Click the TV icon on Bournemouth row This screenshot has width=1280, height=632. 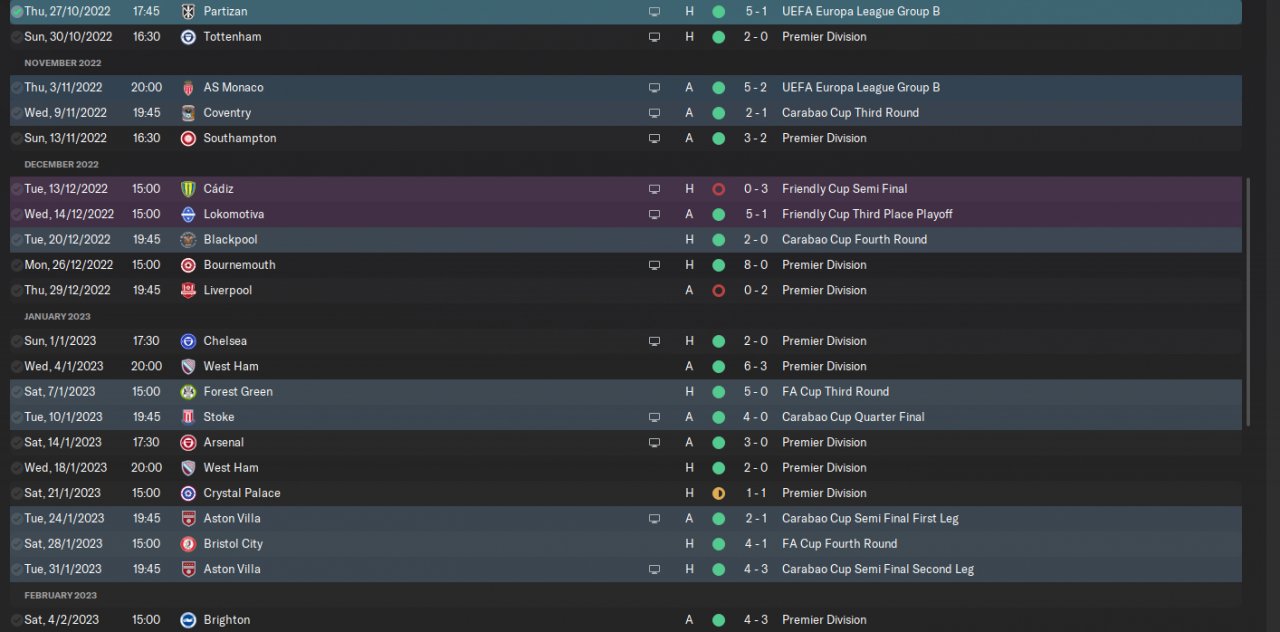[654, 266]
